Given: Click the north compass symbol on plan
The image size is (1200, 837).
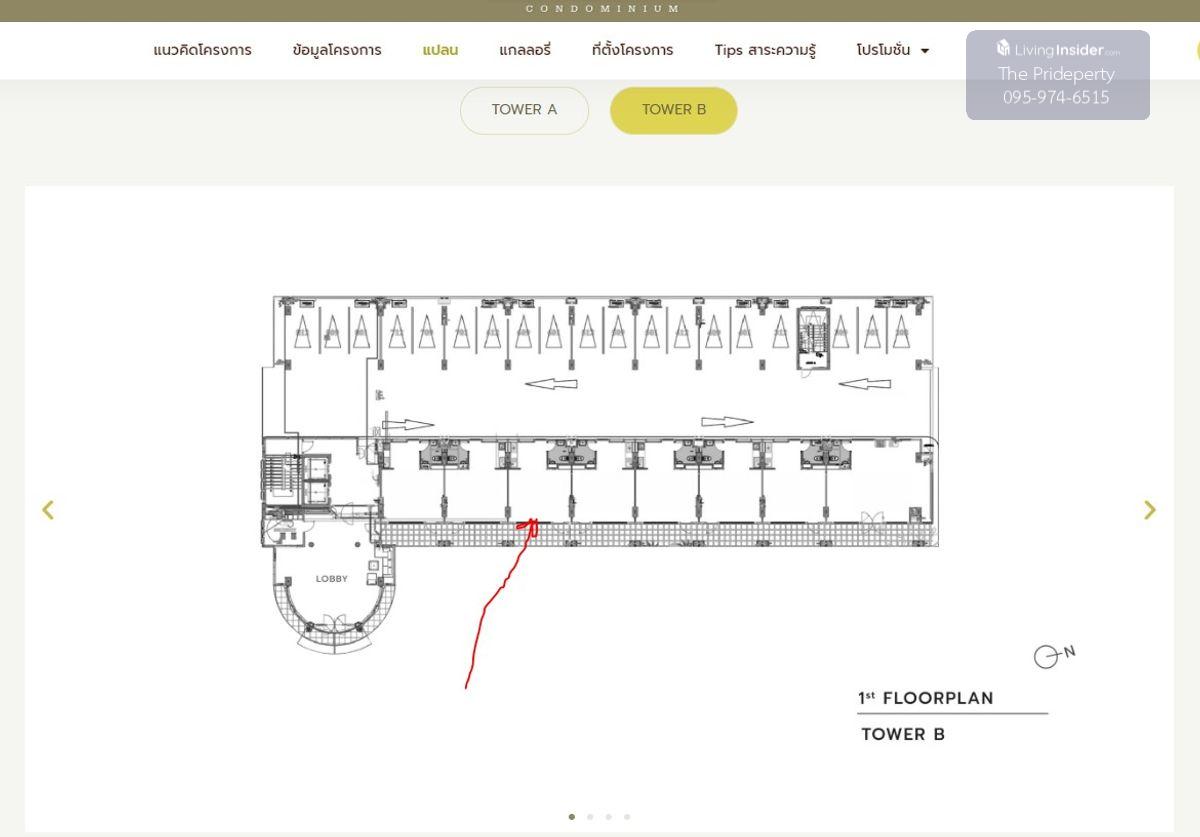Looking at the screenshot, I should (x=1047, y=656).
